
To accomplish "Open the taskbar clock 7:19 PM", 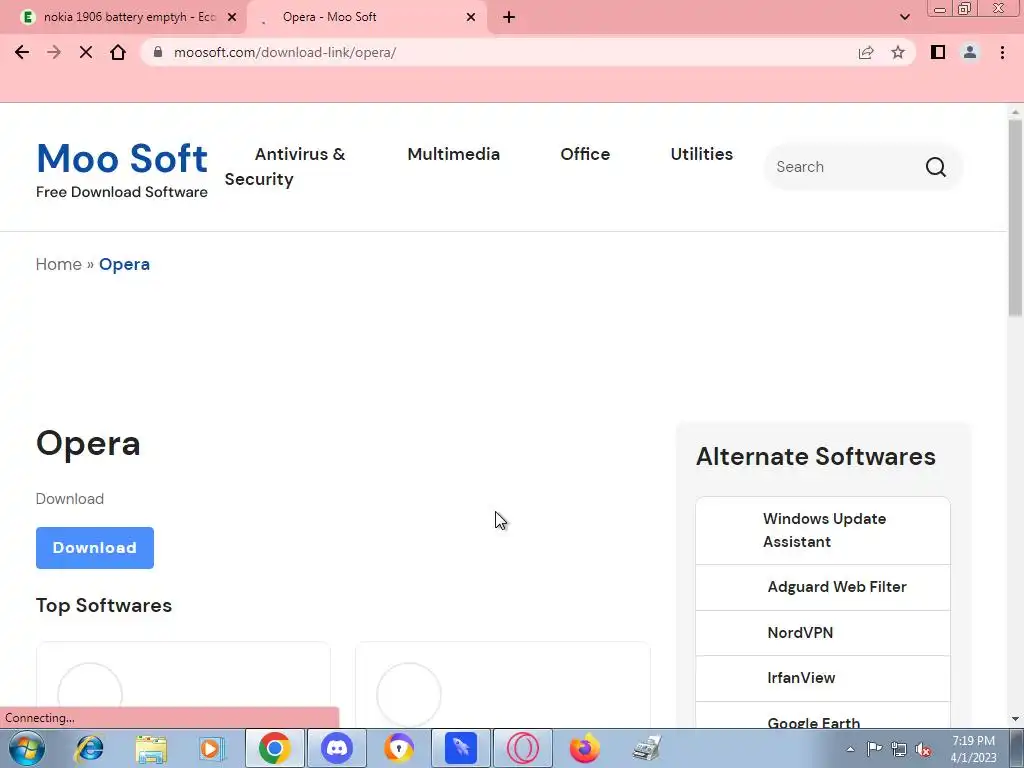I will click(x=973, y=749).
